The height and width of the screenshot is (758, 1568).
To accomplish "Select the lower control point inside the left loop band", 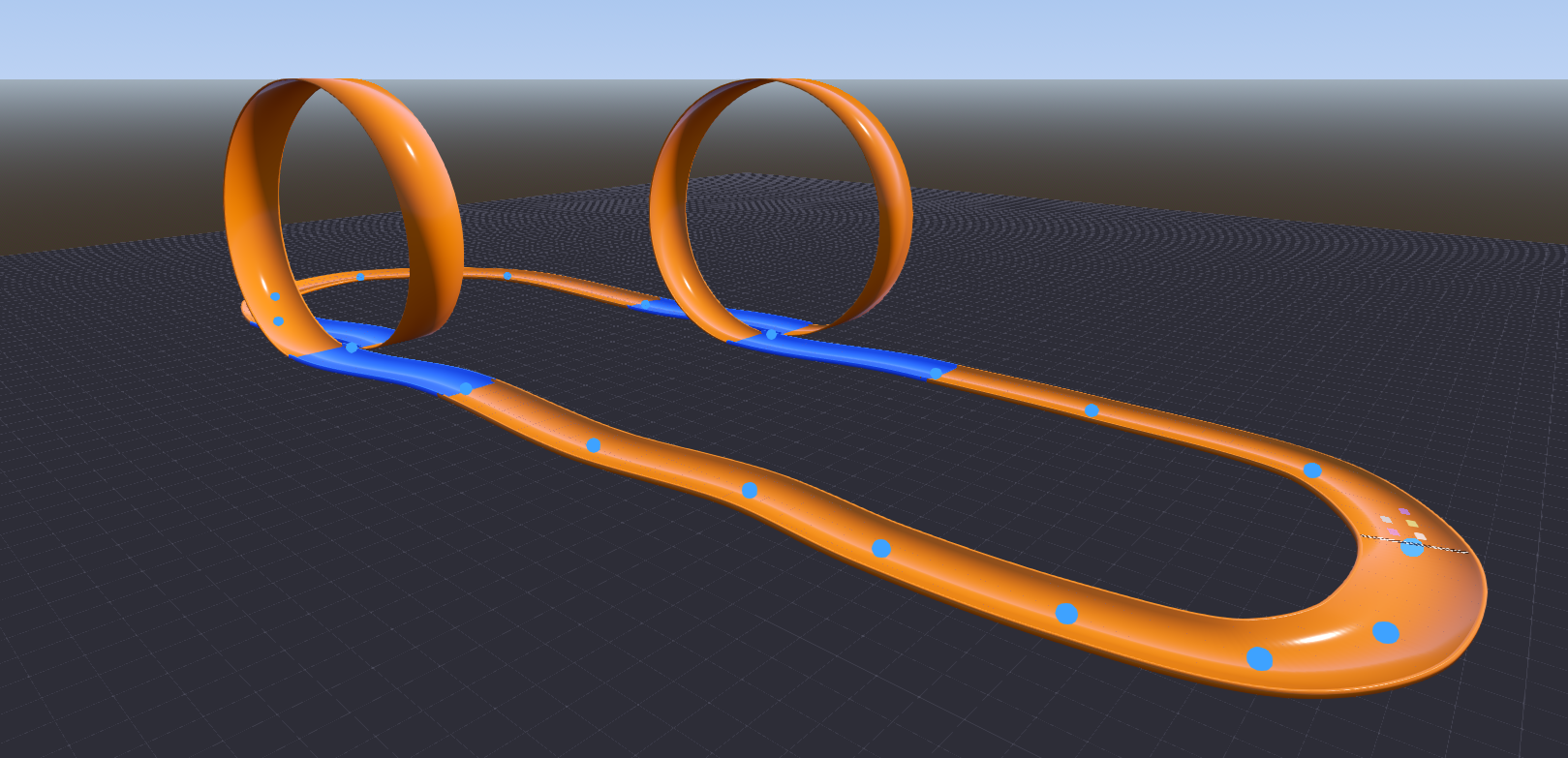I will [278, 320].
